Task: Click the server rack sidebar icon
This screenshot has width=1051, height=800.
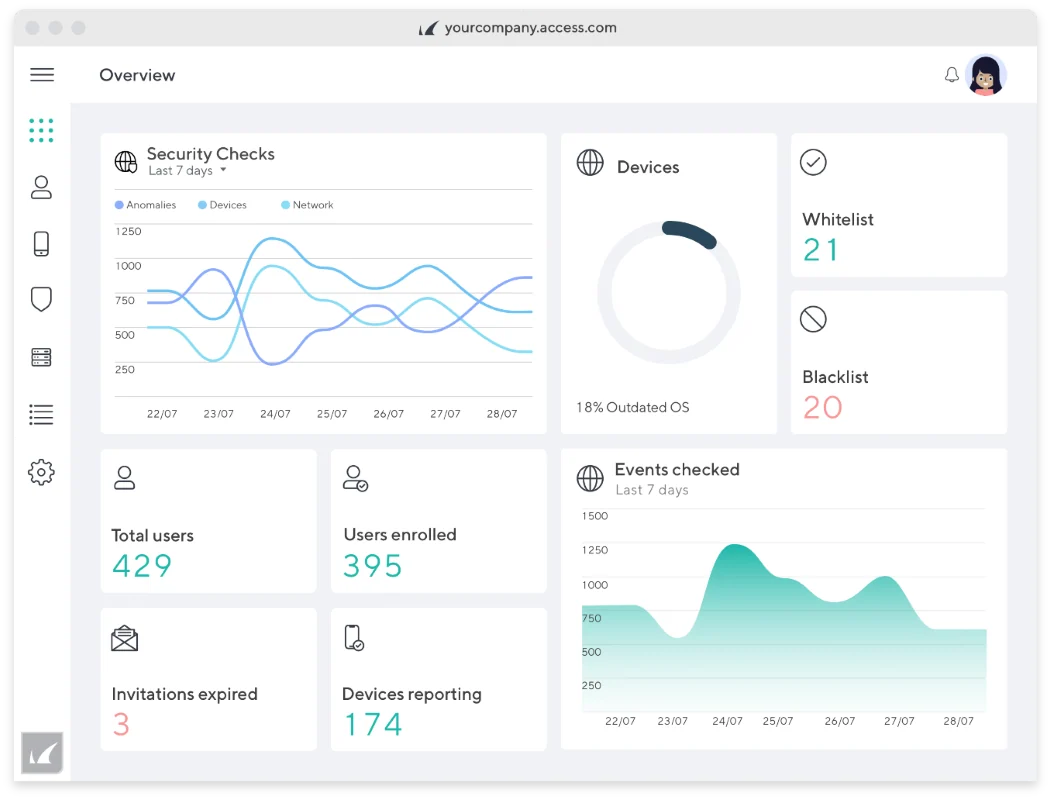Action: pyautogui.click(x=41, y=357)
